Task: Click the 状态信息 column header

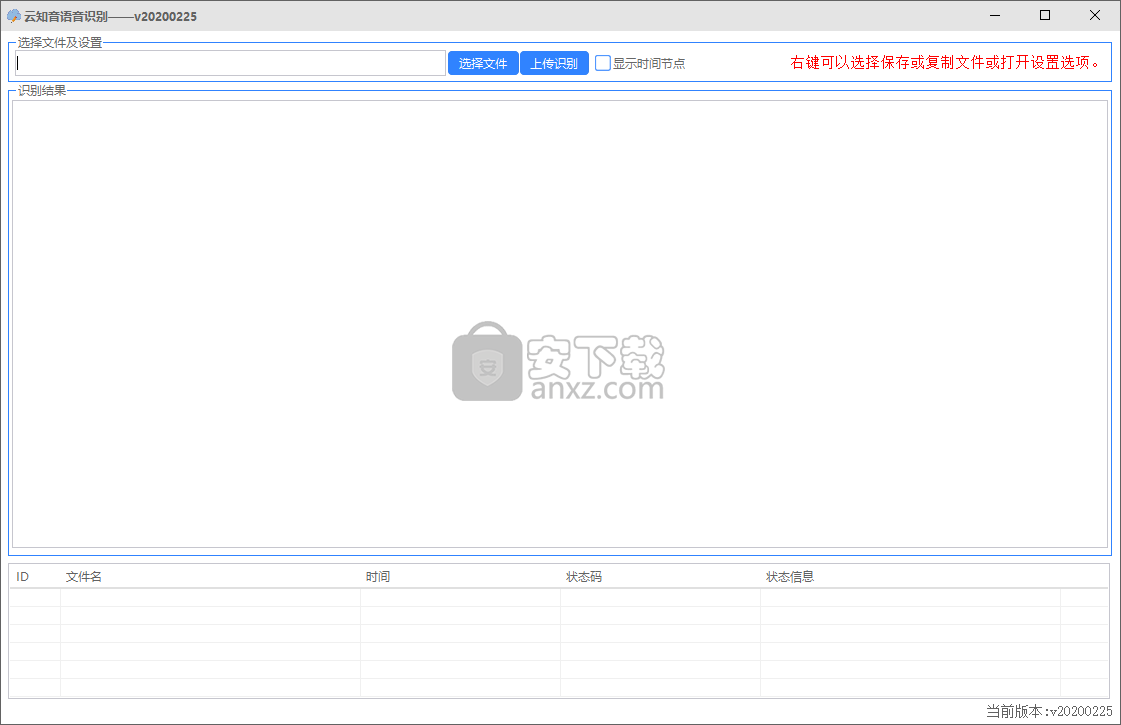Action: [911, 577]
